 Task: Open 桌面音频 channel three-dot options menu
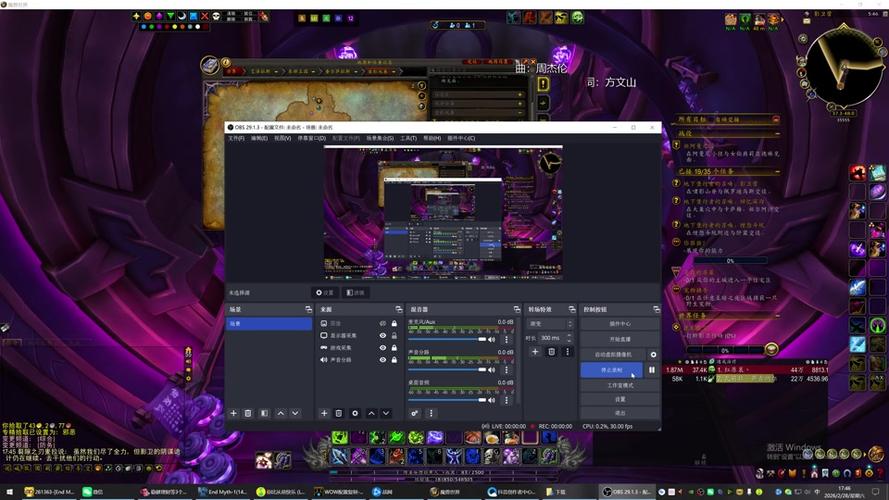pos(506,400)
